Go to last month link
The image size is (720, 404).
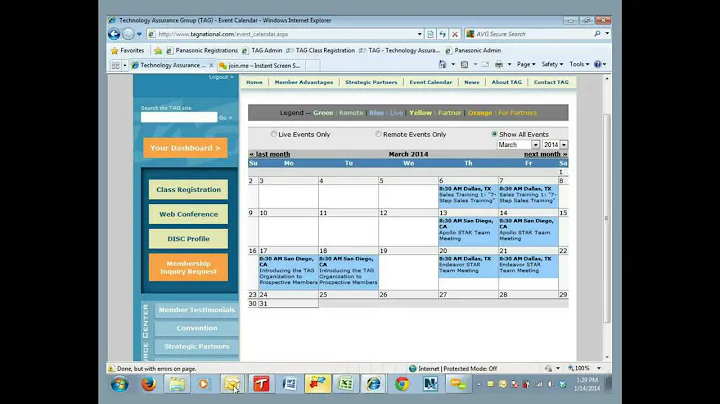click(270, 154)
